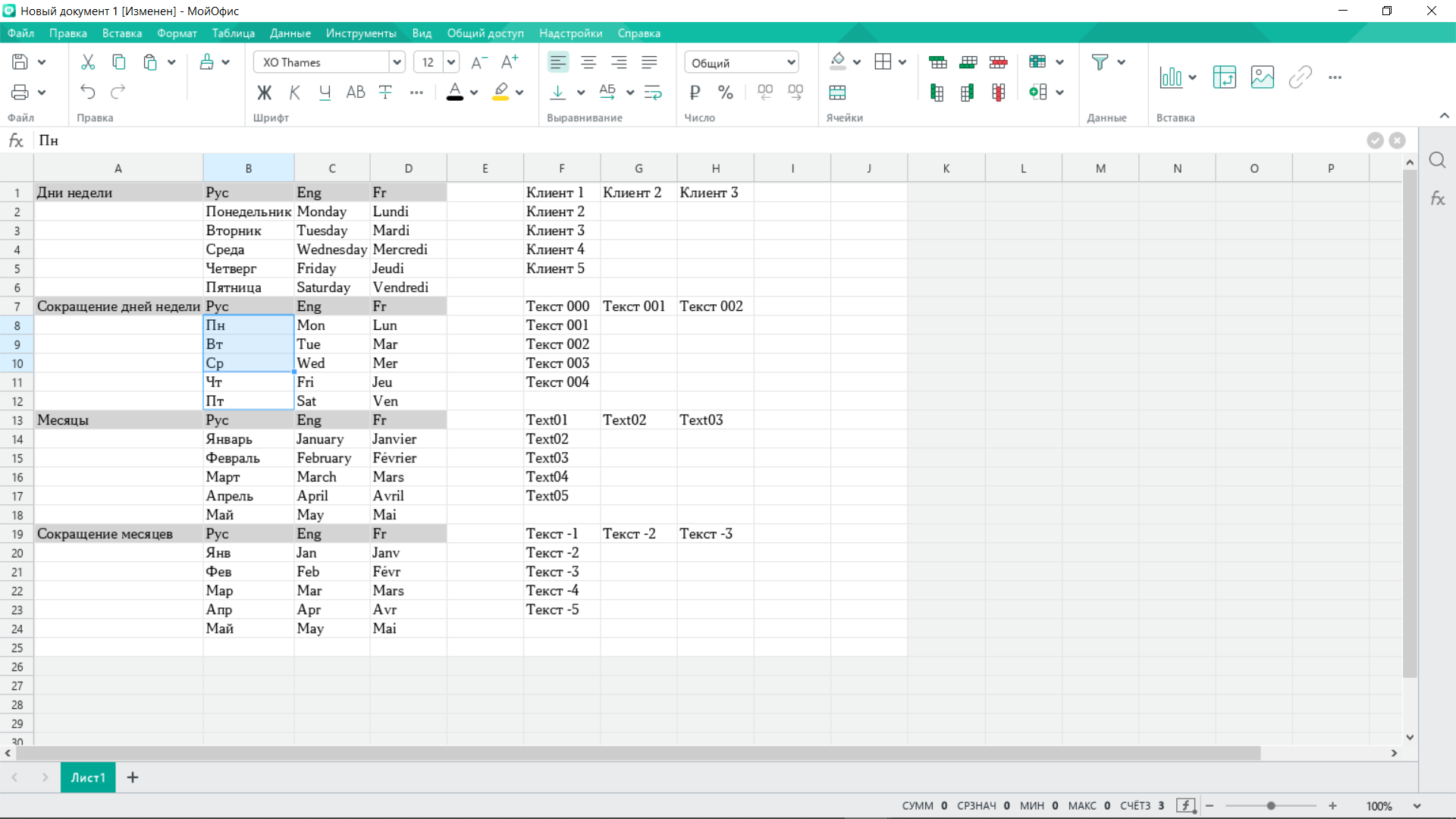Click the Insert hyperlink icon

pyautogui.click(x=1300, y=77)
